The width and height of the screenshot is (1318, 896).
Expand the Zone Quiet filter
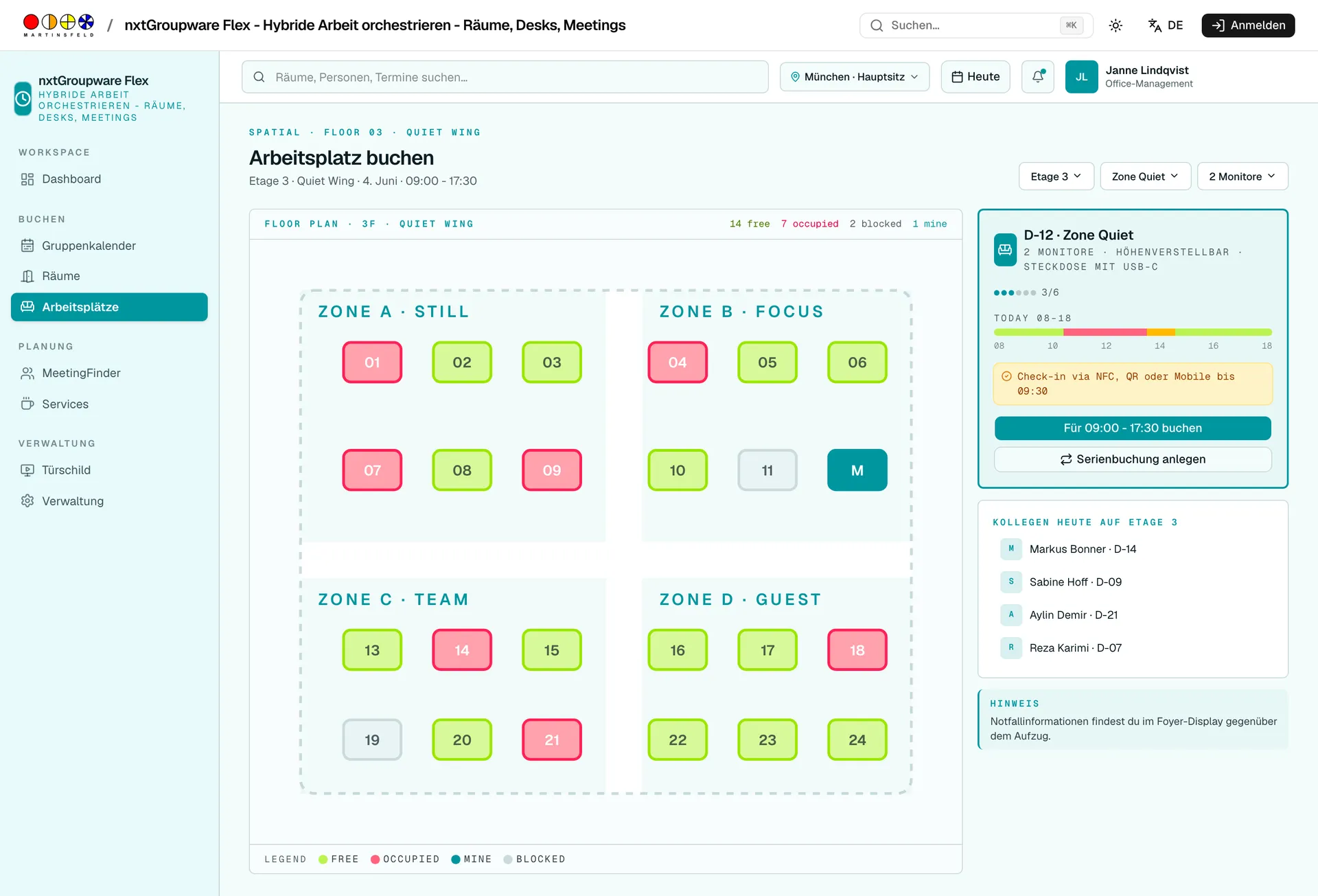1145,176
